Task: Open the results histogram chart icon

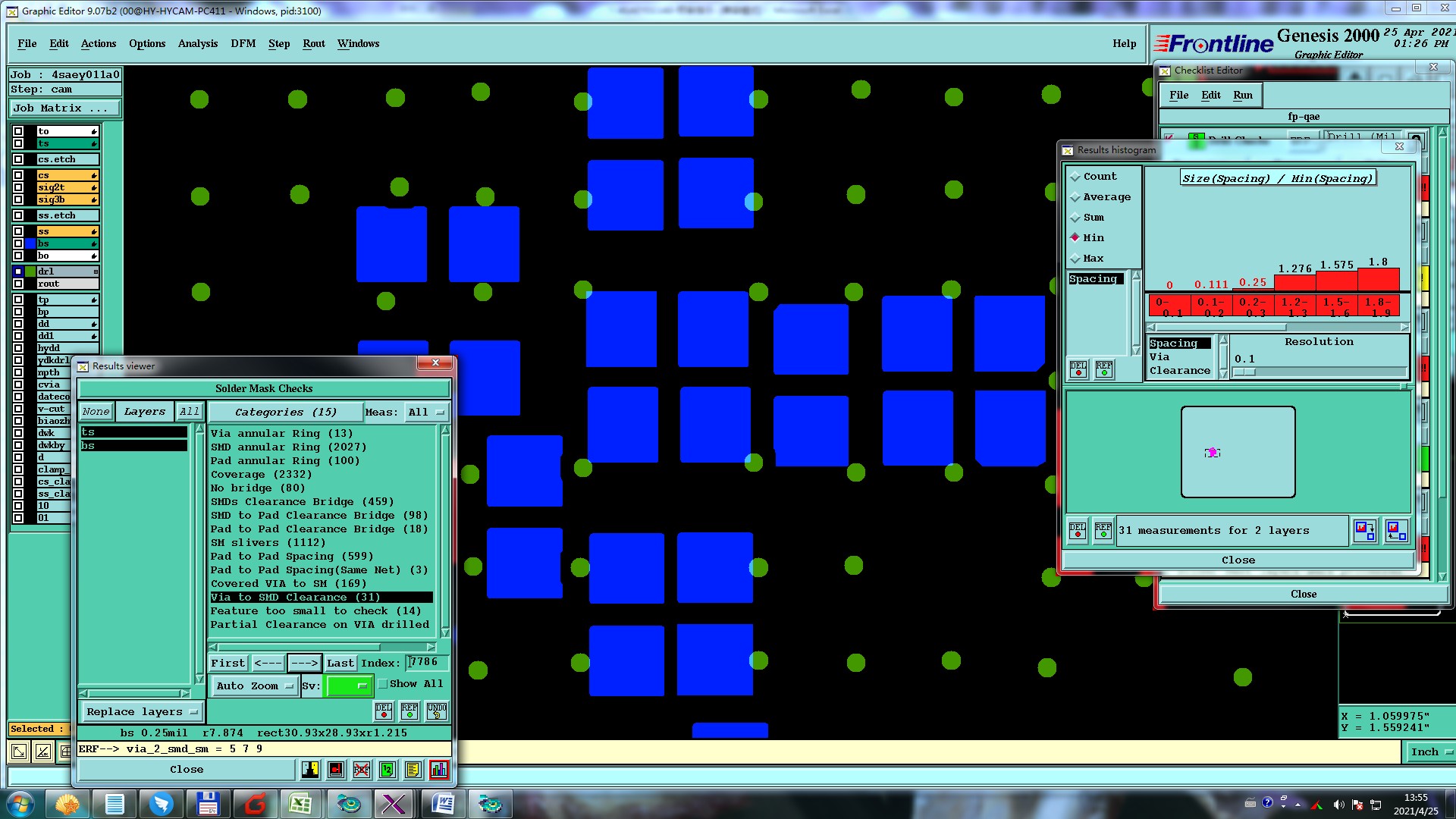Action: click(438, 770)
